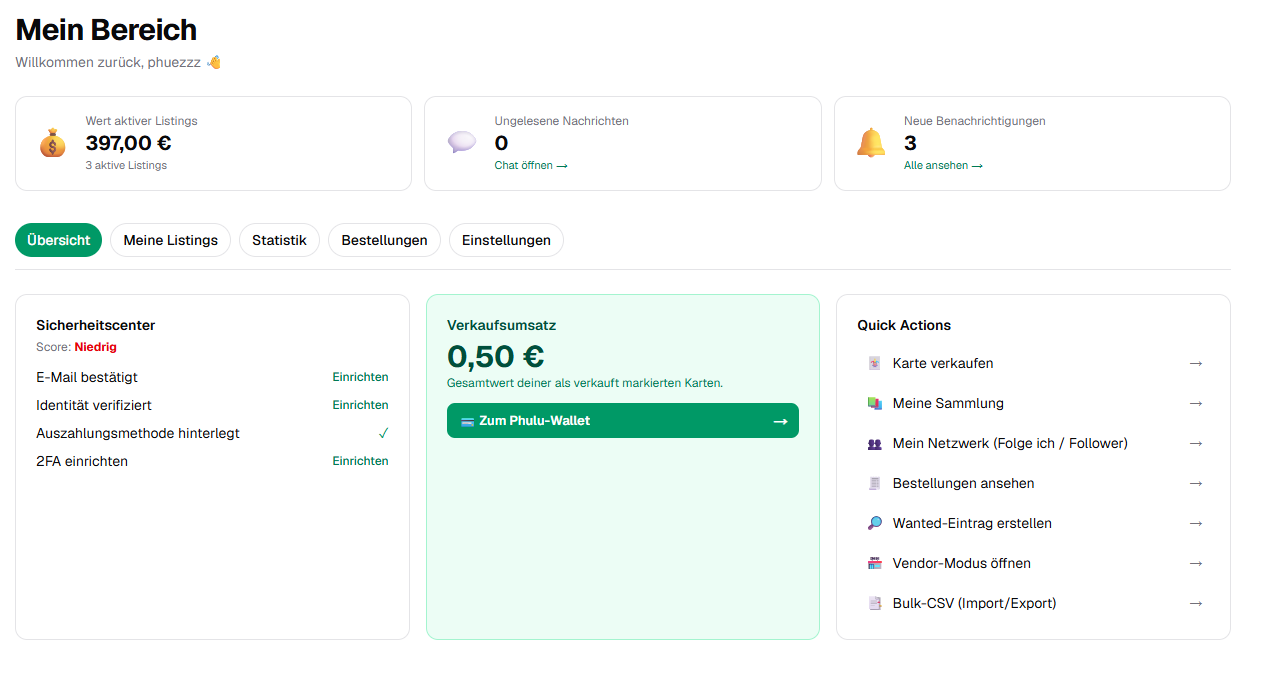
Task: Click the Mein Bereich heading
Action: (106, 29)
